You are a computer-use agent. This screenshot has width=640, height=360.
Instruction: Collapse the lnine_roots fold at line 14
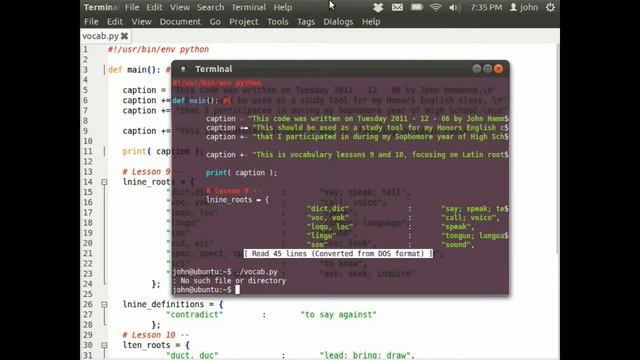[104, 182]
